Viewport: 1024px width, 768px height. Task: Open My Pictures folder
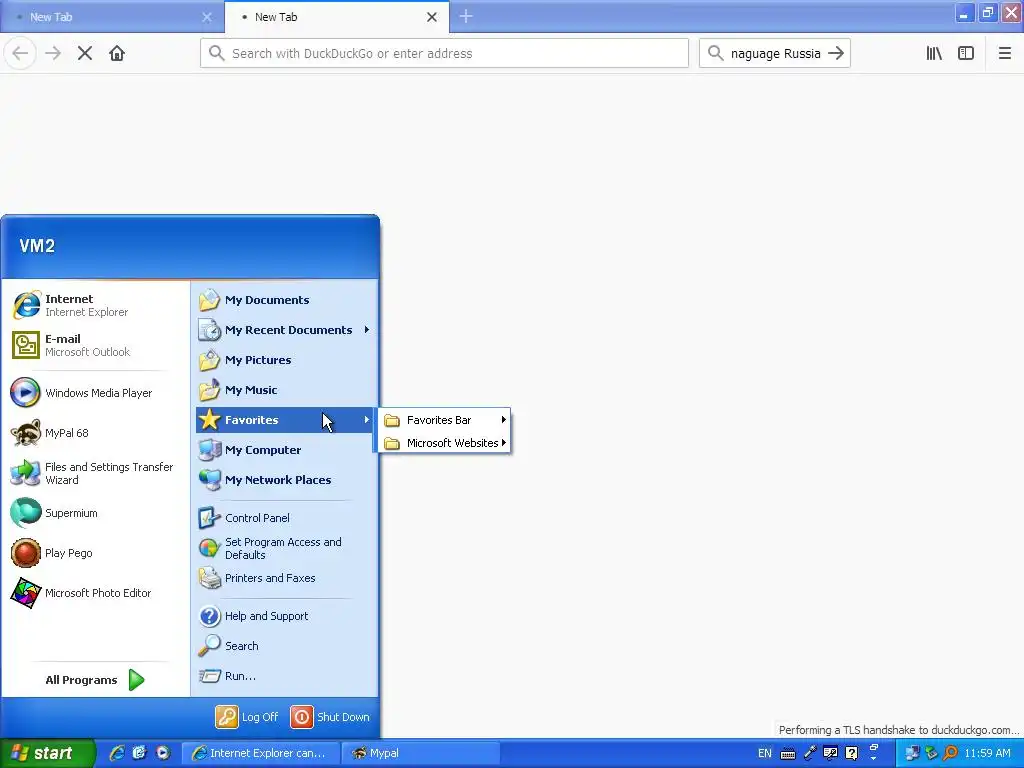click(x=285, y=360)
